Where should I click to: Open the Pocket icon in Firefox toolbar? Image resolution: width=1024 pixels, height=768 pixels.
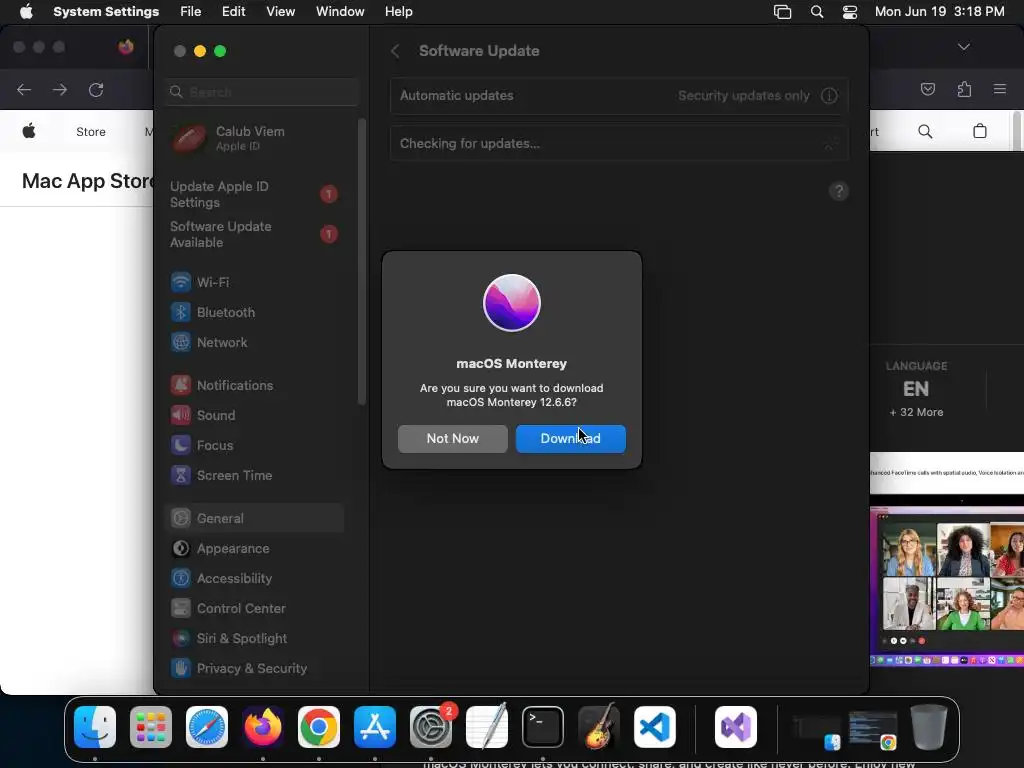[x=927, y=89]
